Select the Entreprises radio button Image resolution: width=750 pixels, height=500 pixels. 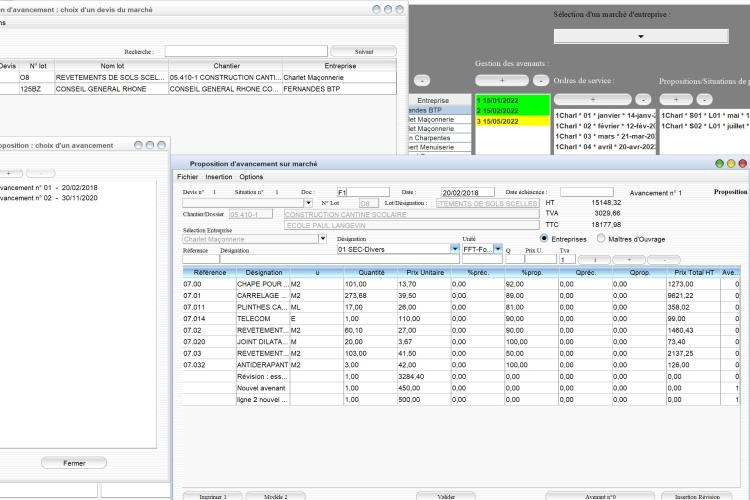(544, 238)
